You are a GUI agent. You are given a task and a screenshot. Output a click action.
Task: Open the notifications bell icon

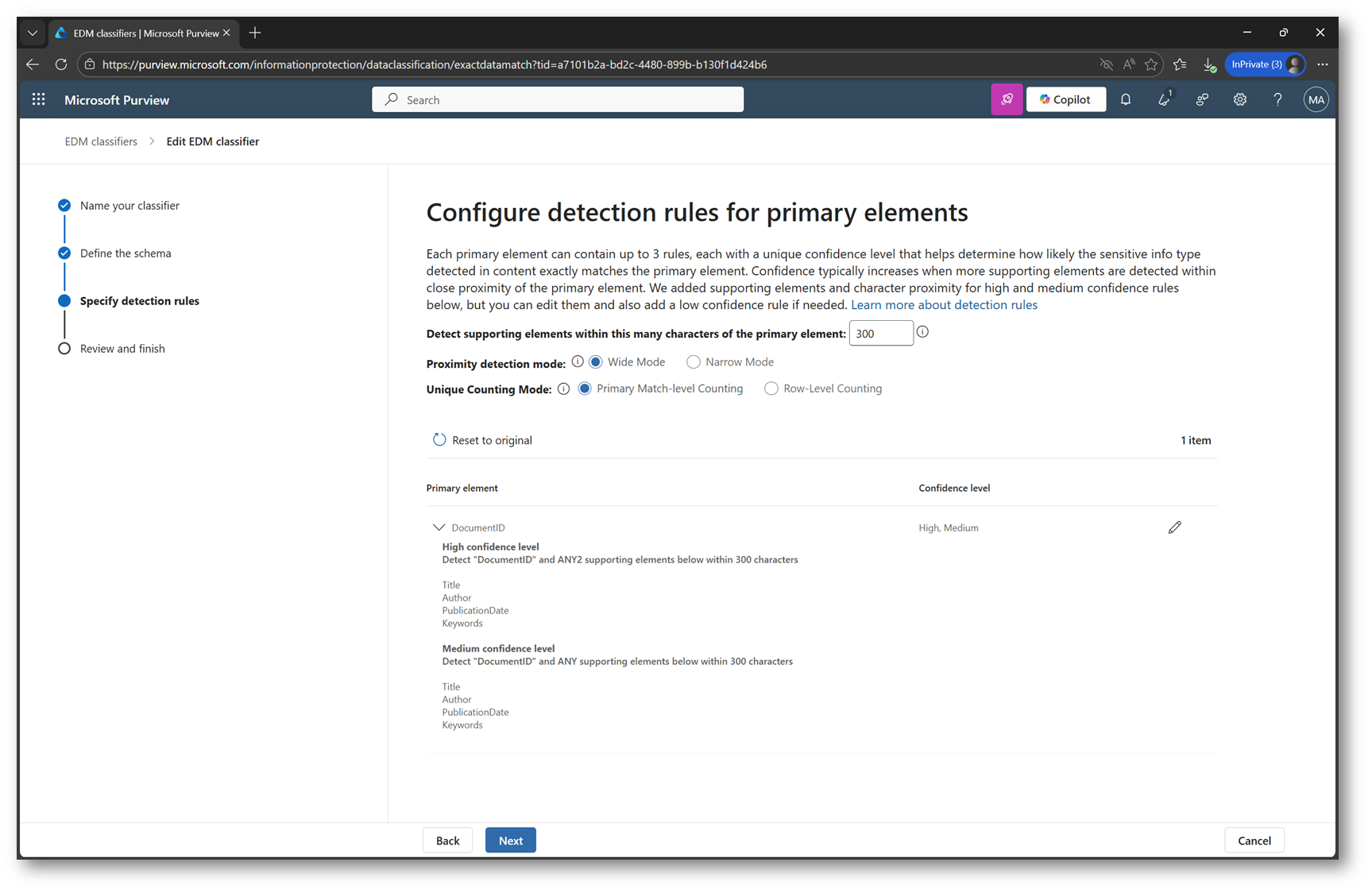point(1125,99)
